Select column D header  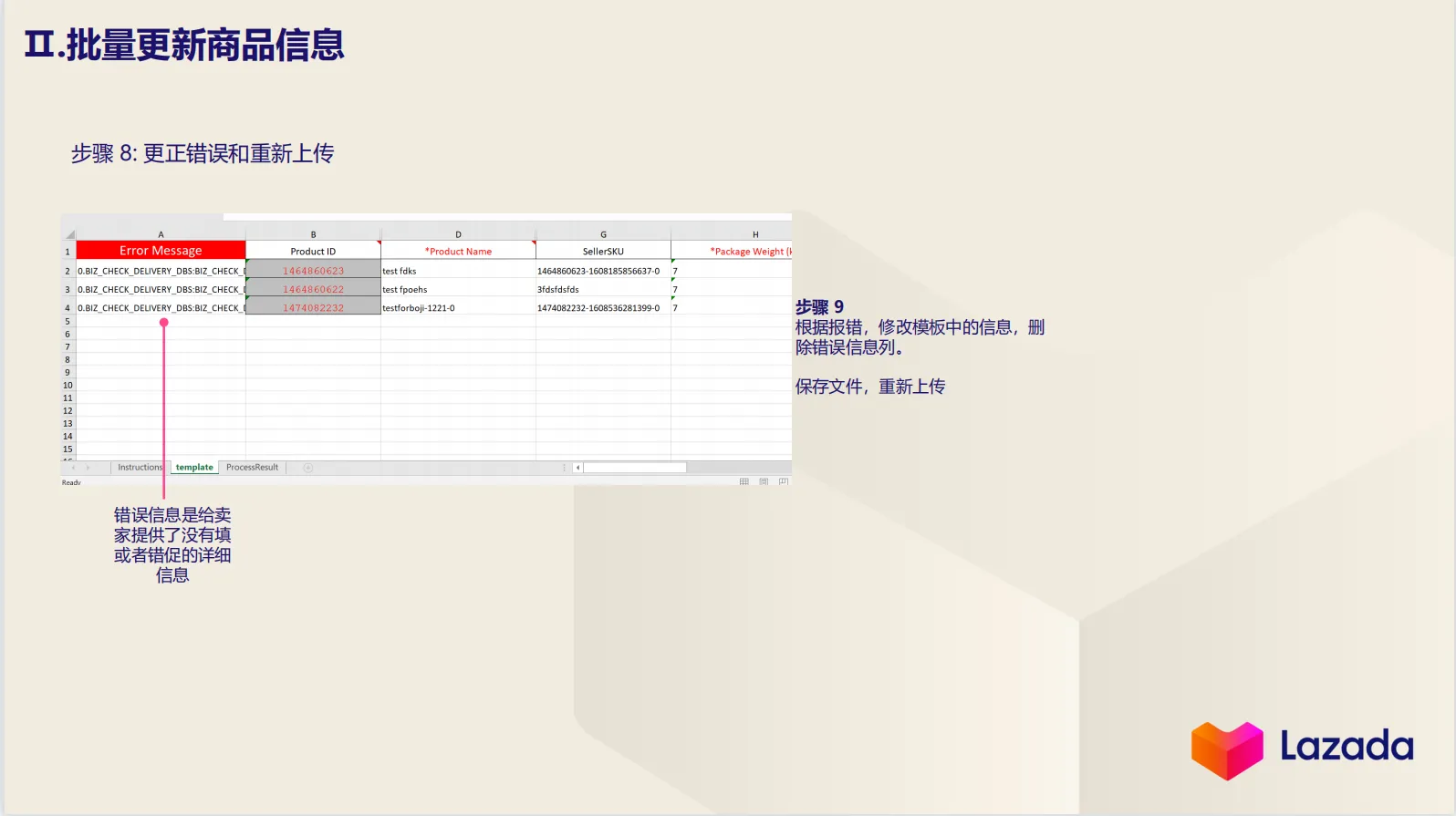click(458, 235)
